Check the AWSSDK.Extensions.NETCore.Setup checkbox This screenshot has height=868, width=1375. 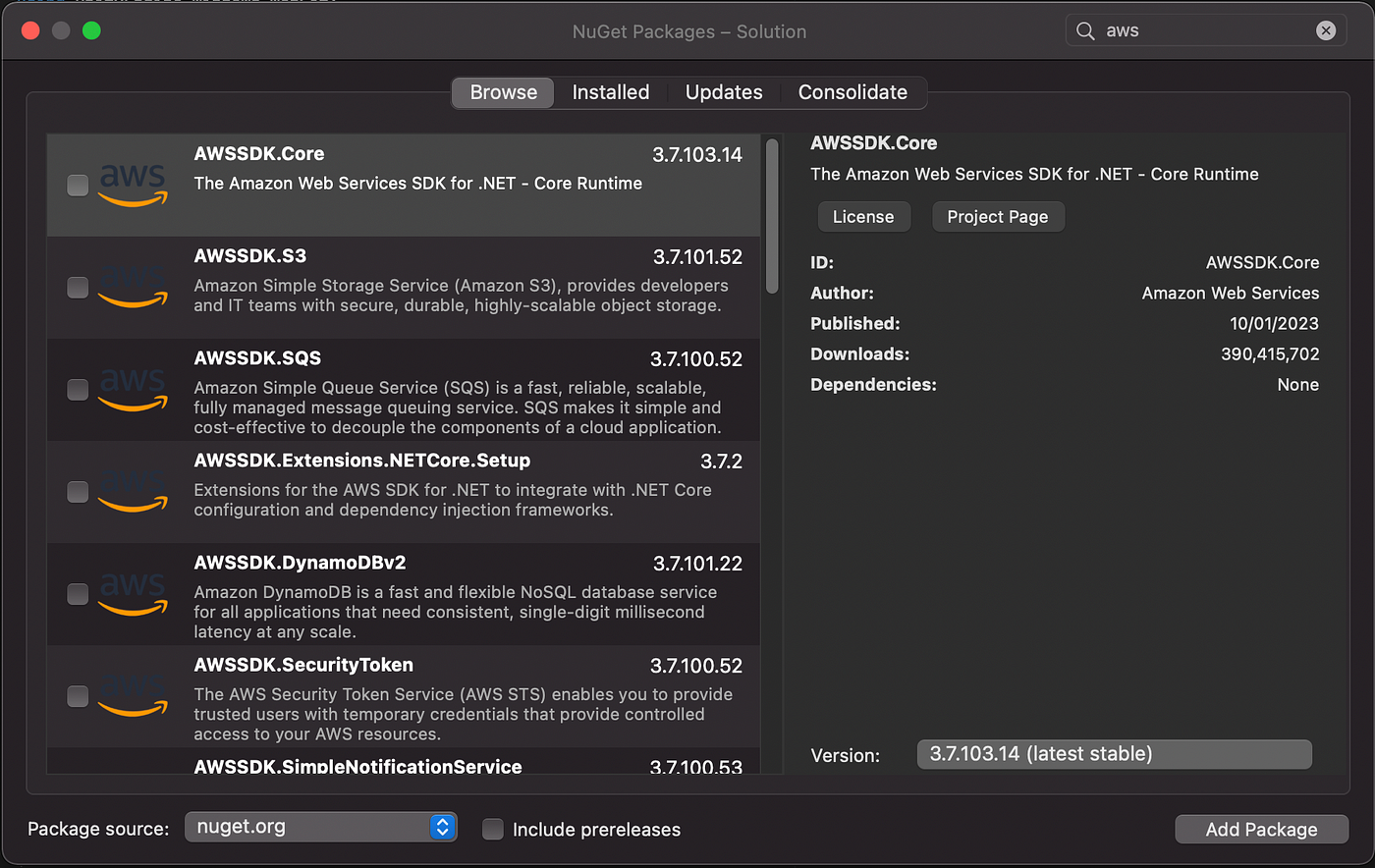point(78,491)
